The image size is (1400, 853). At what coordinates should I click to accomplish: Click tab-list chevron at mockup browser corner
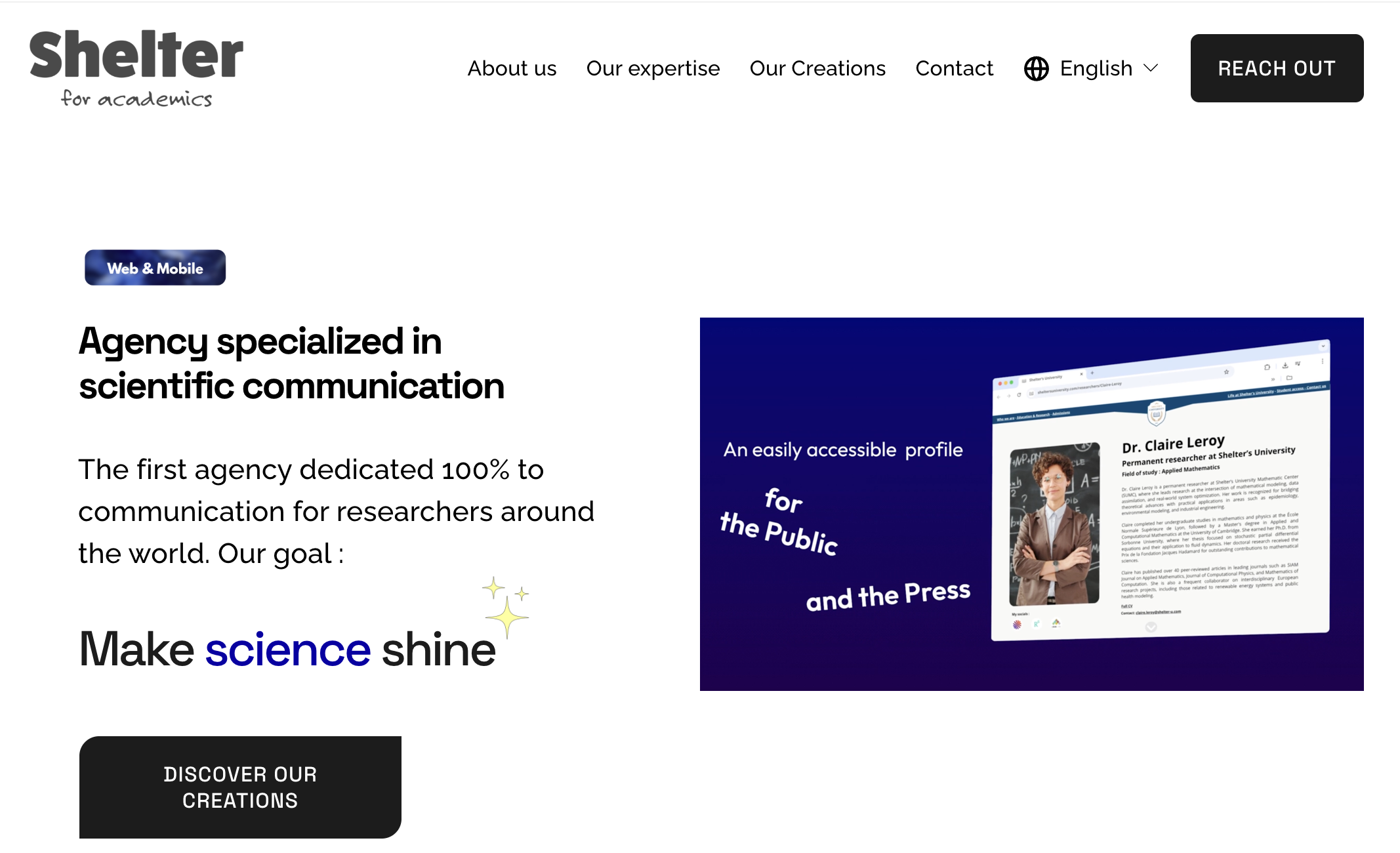[x=1323, y=346]
